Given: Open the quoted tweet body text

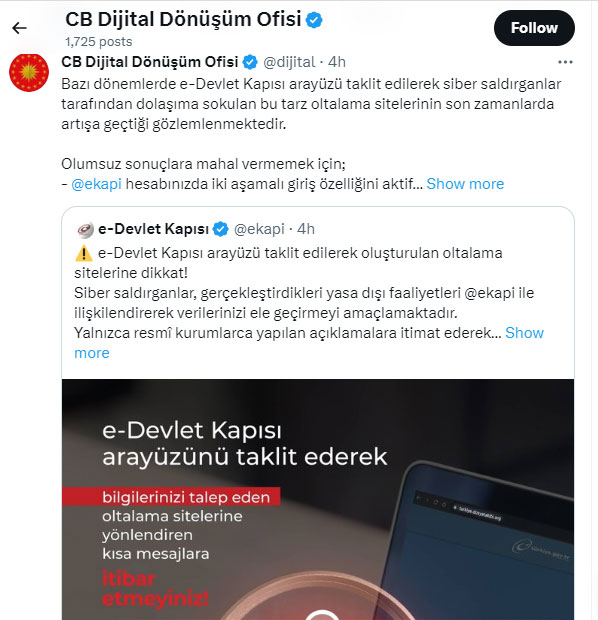Looking at the screenshot, I should (x=308, y=303).
